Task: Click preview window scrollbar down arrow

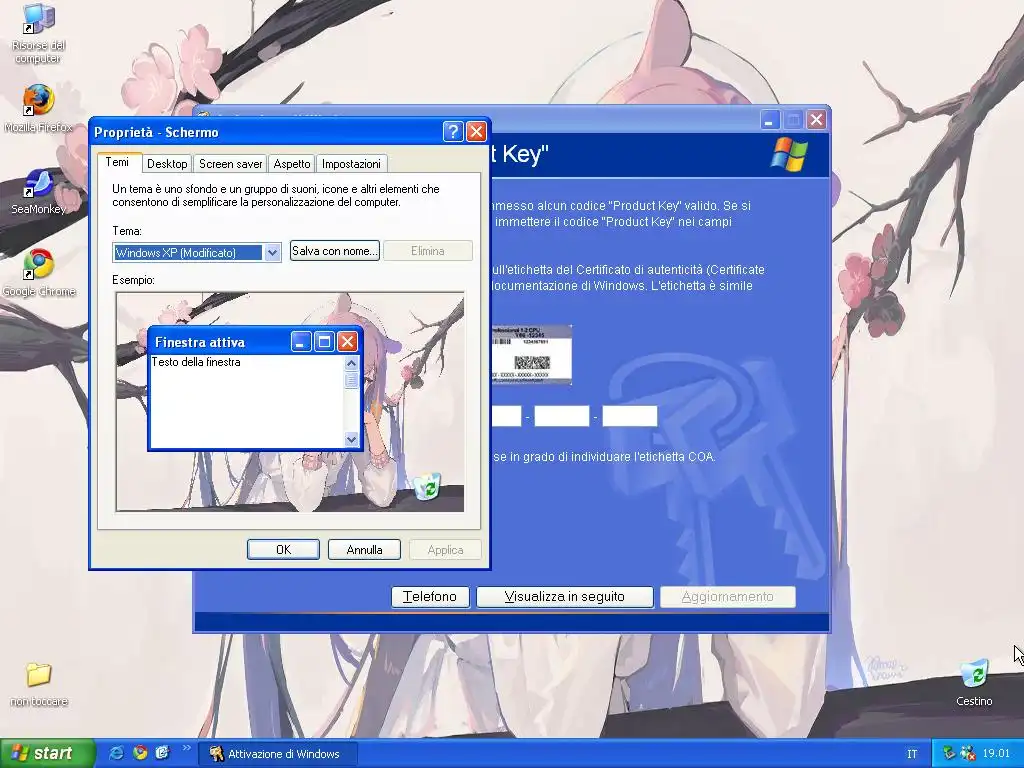Action: pyautogui.click(x=351, y=440)
